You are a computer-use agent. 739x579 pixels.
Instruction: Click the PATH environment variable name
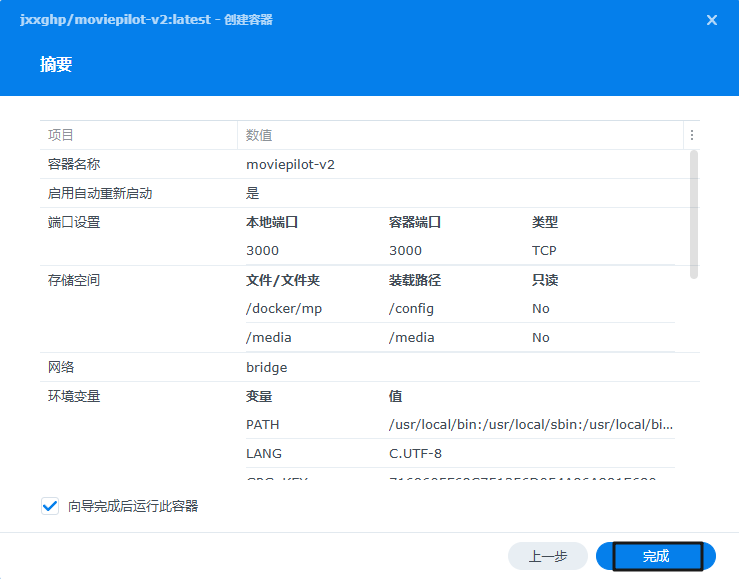[263, 425]
